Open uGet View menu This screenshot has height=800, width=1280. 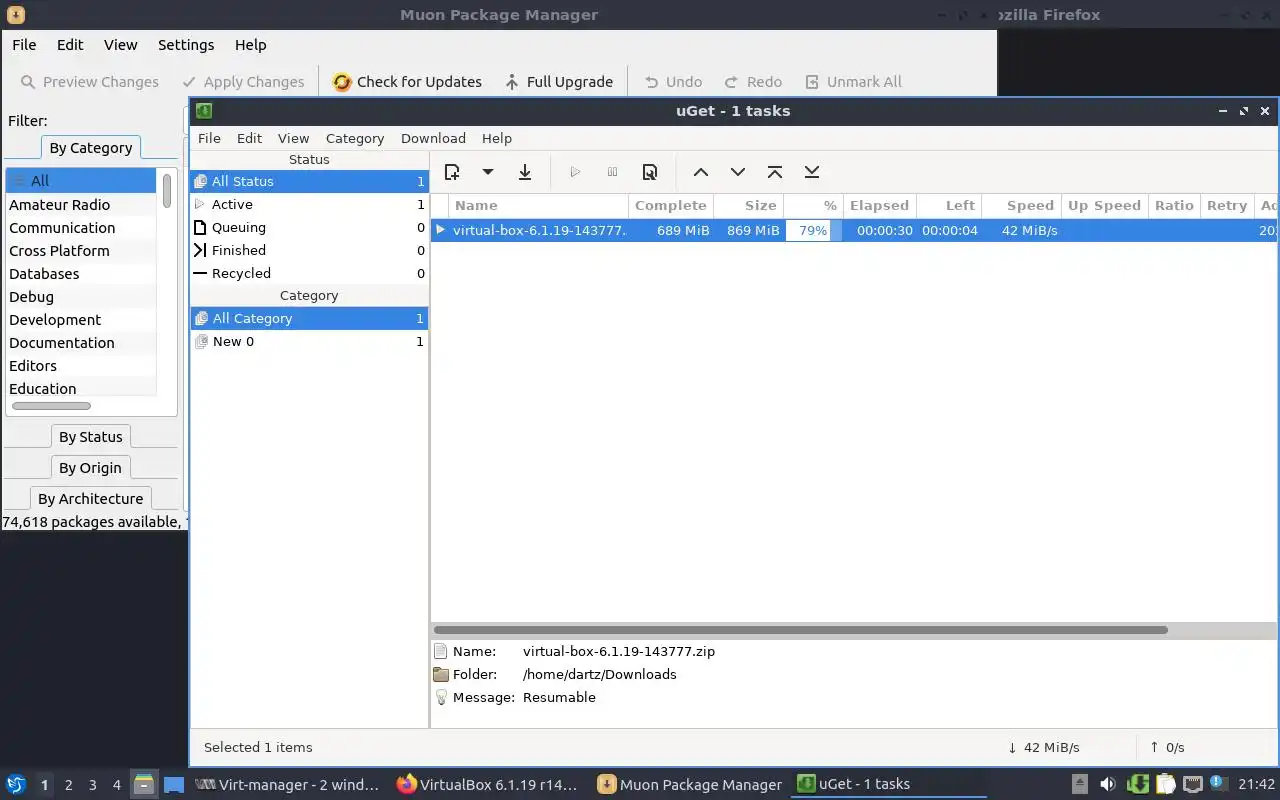(293, 138)
